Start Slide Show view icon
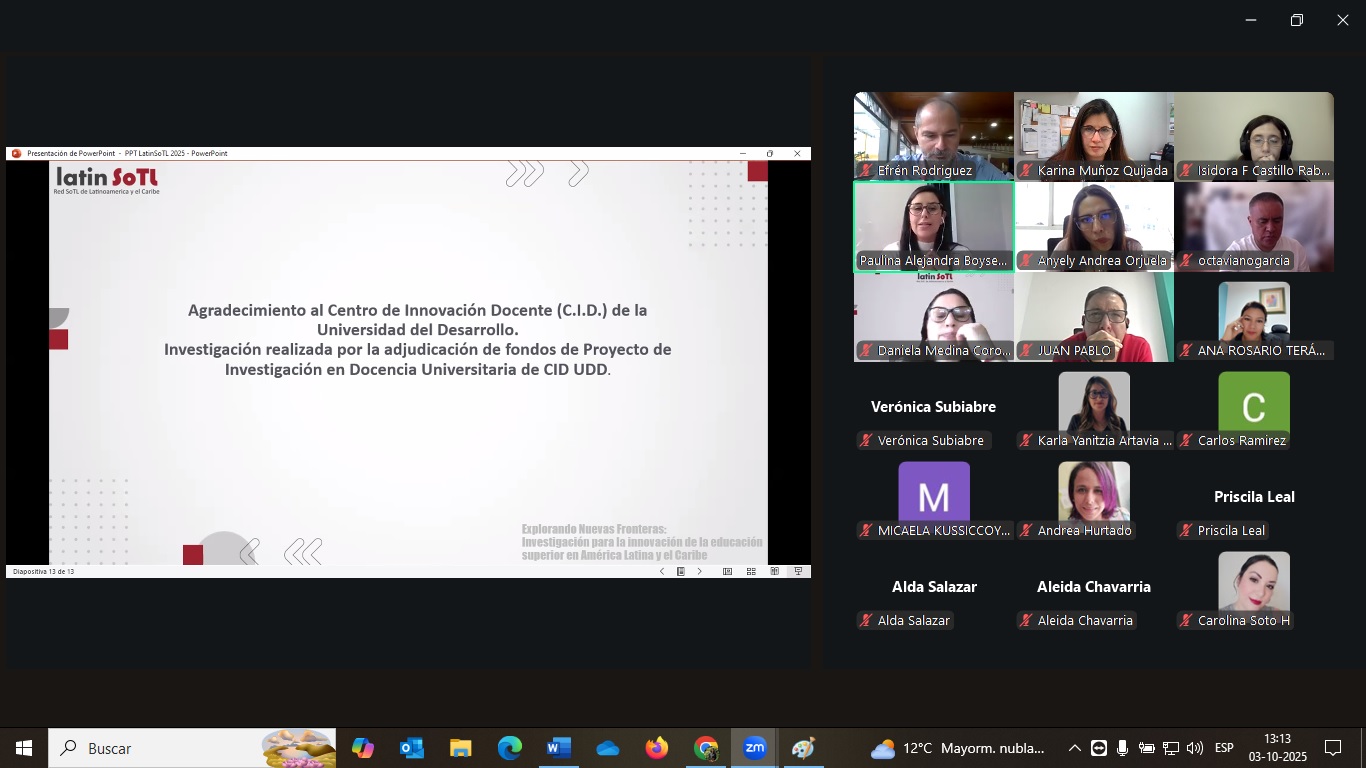 click(x=798, y=572)
